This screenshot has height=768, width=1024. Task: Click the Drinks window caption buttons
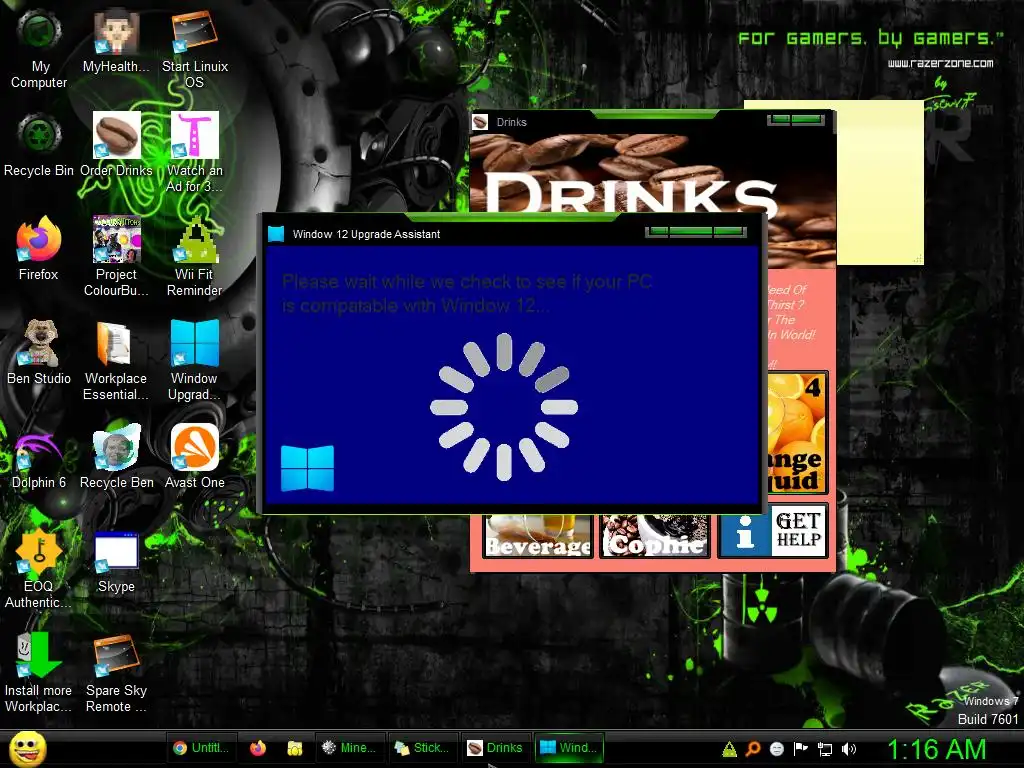(795, 120)
